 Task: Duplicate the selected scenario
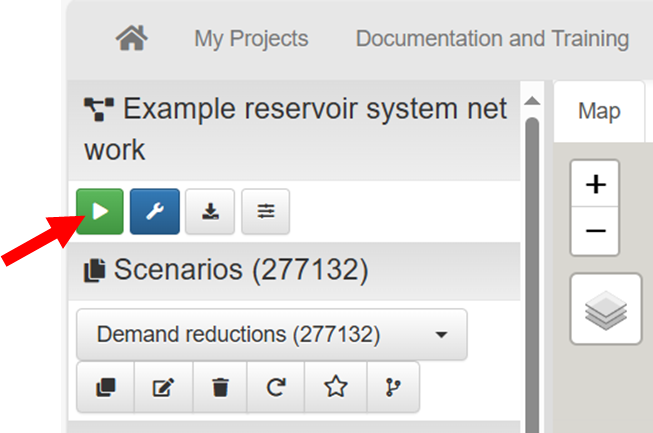pyautogui.click(x=104, y=388)
